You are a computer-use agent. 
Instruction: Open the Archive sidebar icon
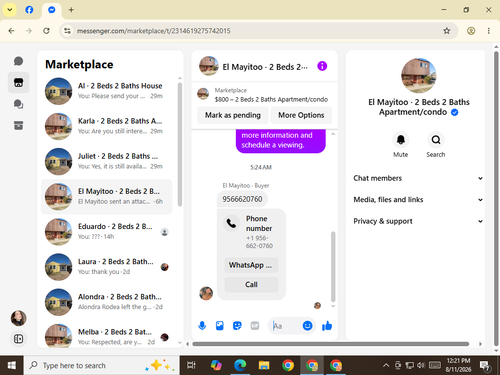(x=18, y=125)
